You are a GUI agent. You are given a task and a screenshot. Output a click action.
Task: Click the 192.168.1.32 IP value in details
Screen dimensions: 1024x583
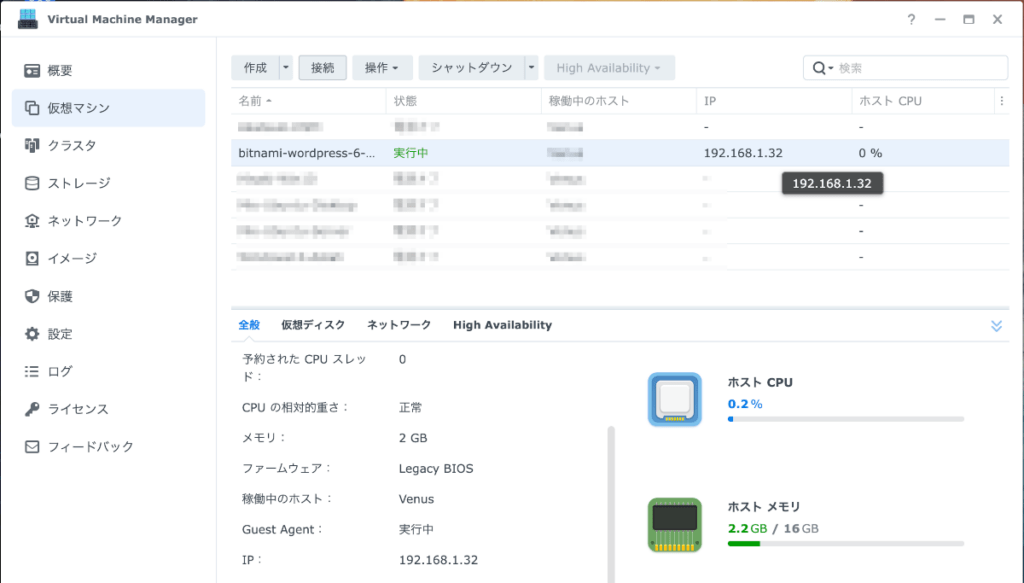[438, 559]
